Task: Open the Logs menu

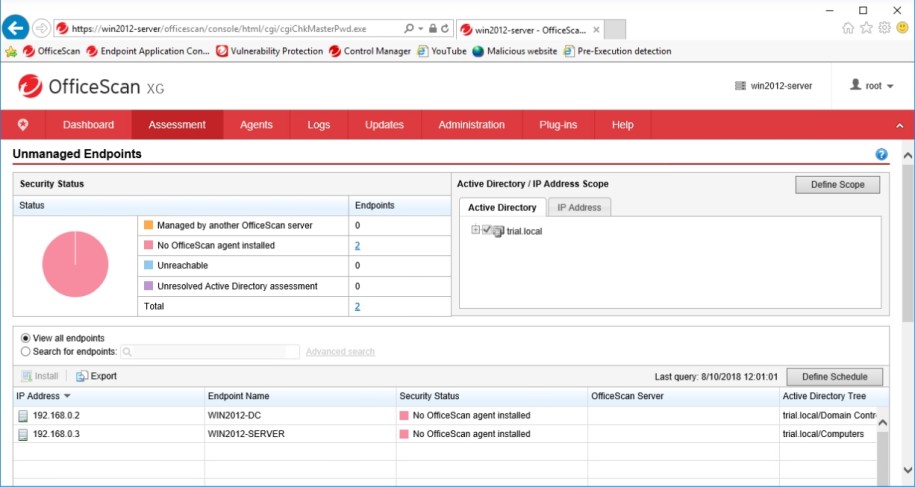Action: (x=319, y=125)
